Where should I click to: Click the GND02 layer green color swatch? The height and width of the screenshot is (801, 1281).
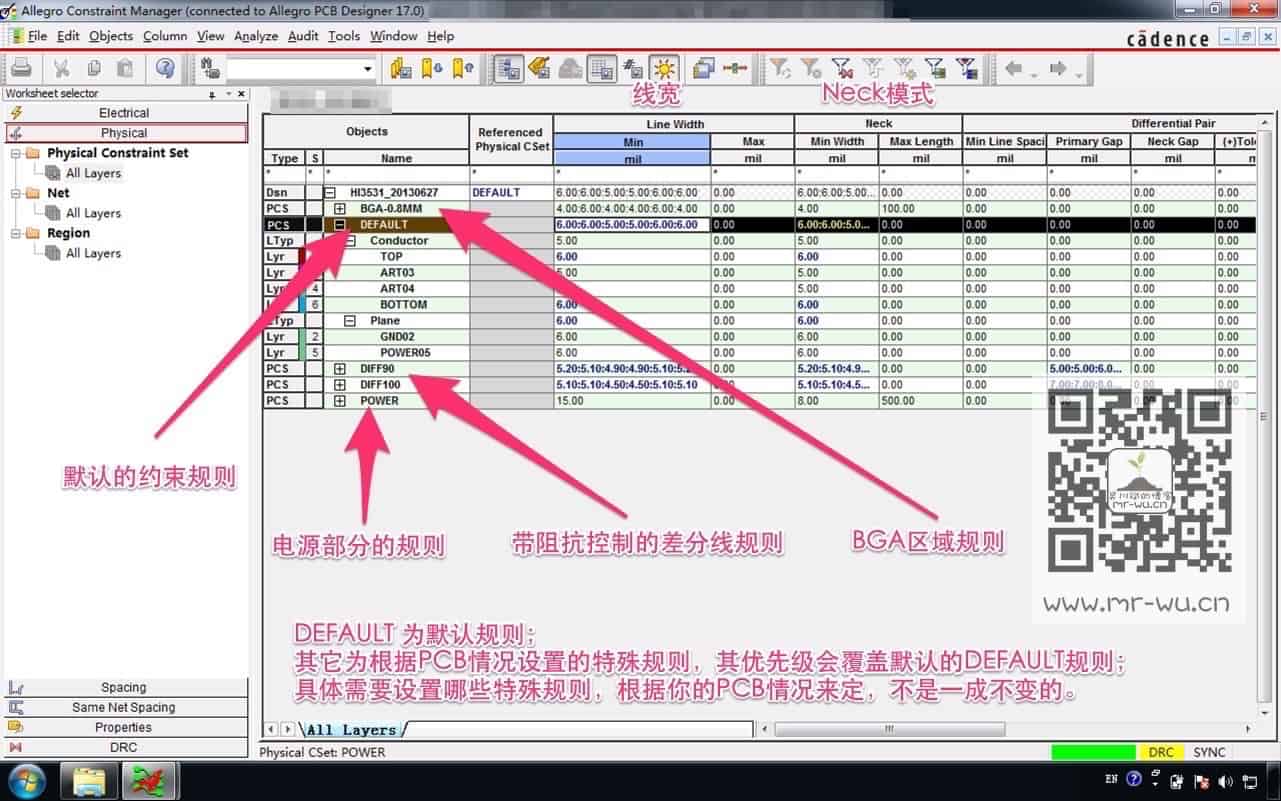tap(302, 337)
